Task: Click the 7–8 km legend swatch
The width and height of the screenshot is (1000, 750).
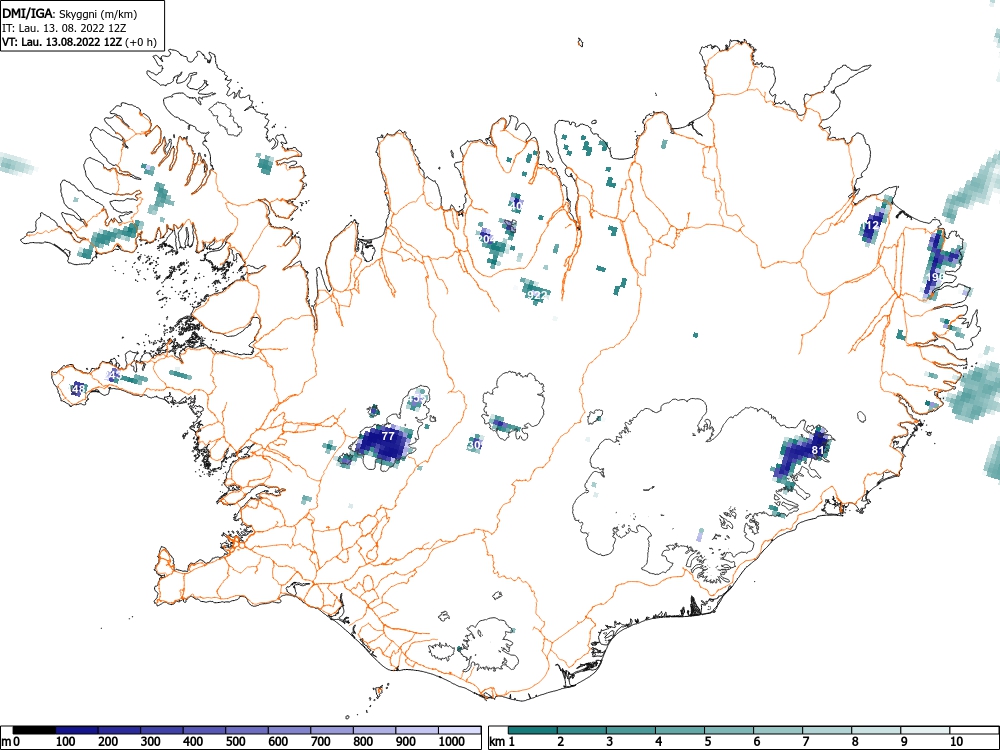Action: coord(827,730)
